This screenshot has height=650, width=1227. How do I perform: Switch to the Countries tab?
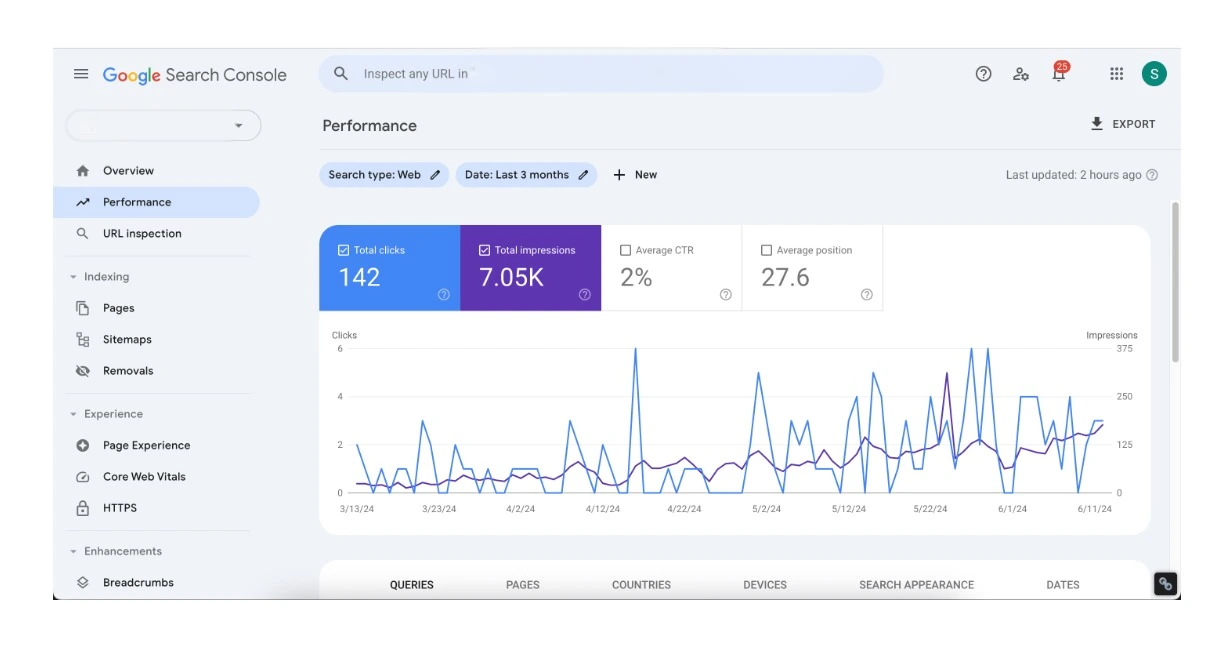(x=641, y=585)
